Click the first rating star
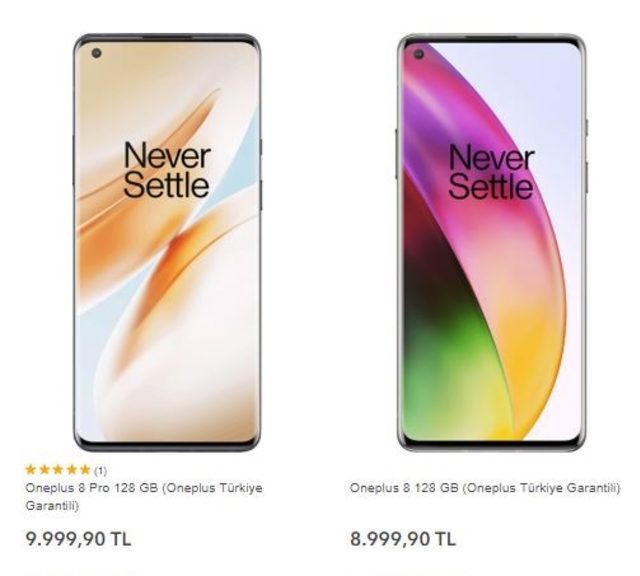Viewport: 640px width, 576px height. 31,470
